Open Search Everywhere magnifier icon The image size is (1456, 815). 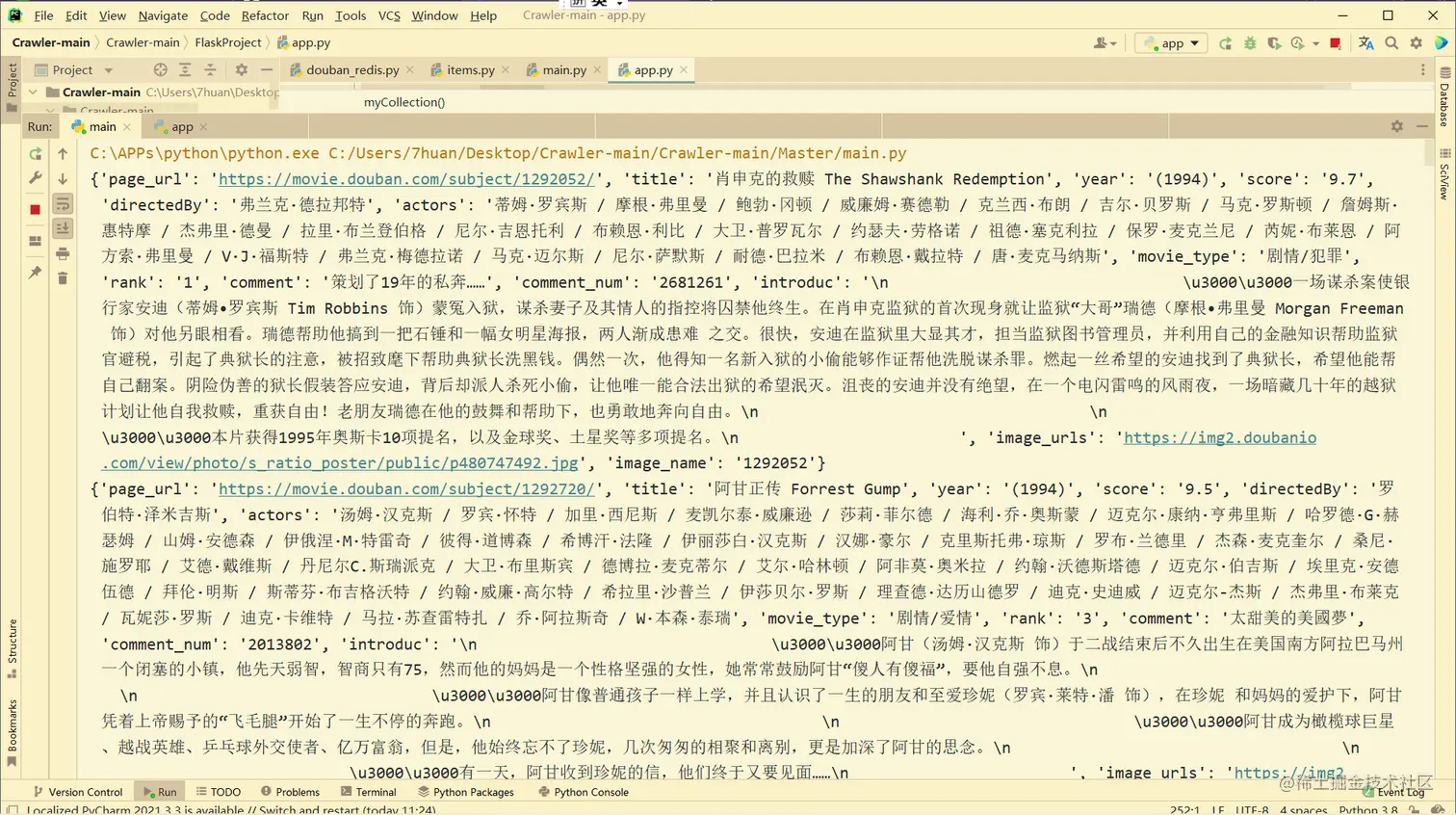click(1391, 43)
